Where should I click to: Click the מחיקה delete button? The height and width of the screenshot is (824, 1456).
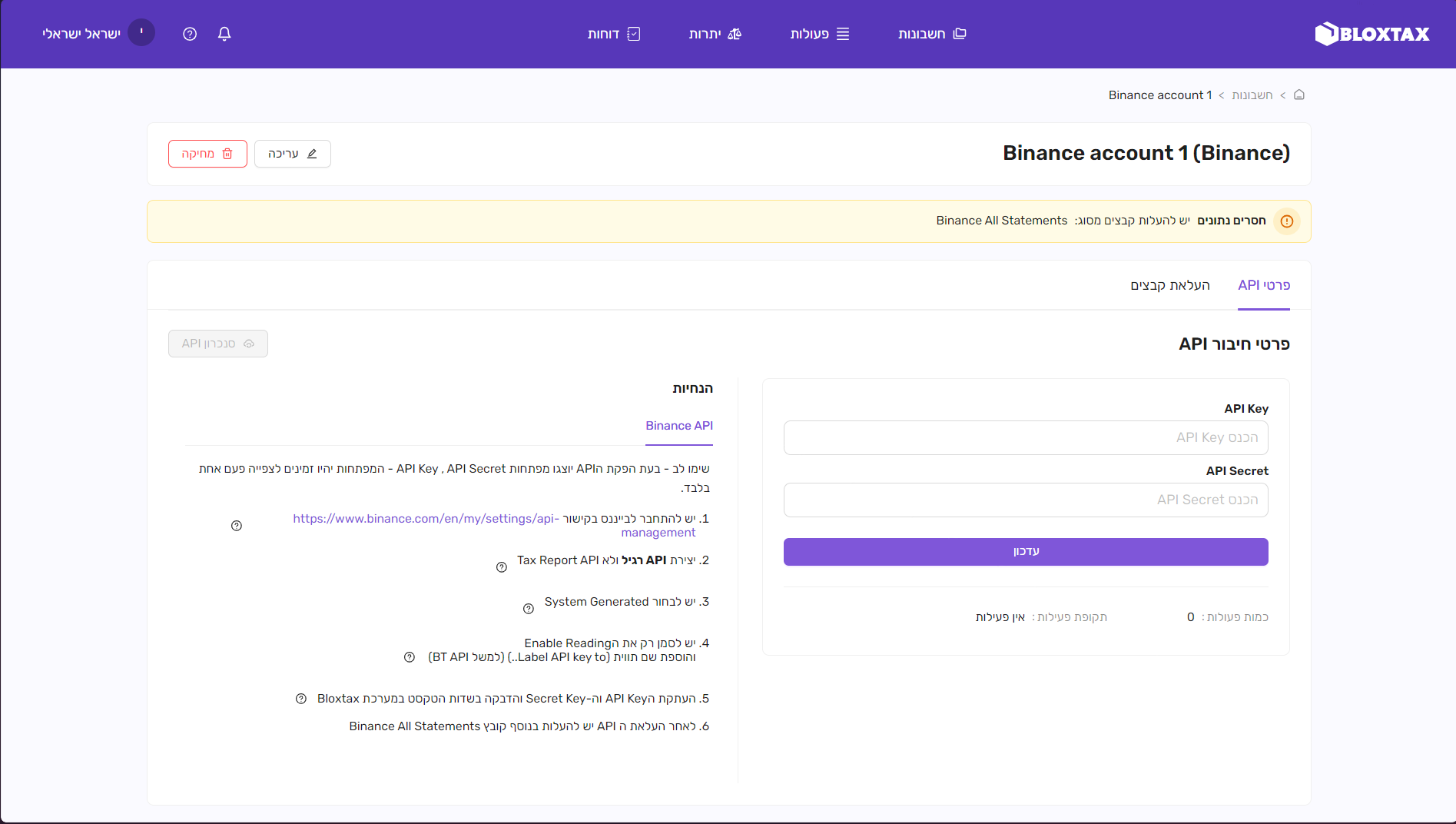point(207,154)
